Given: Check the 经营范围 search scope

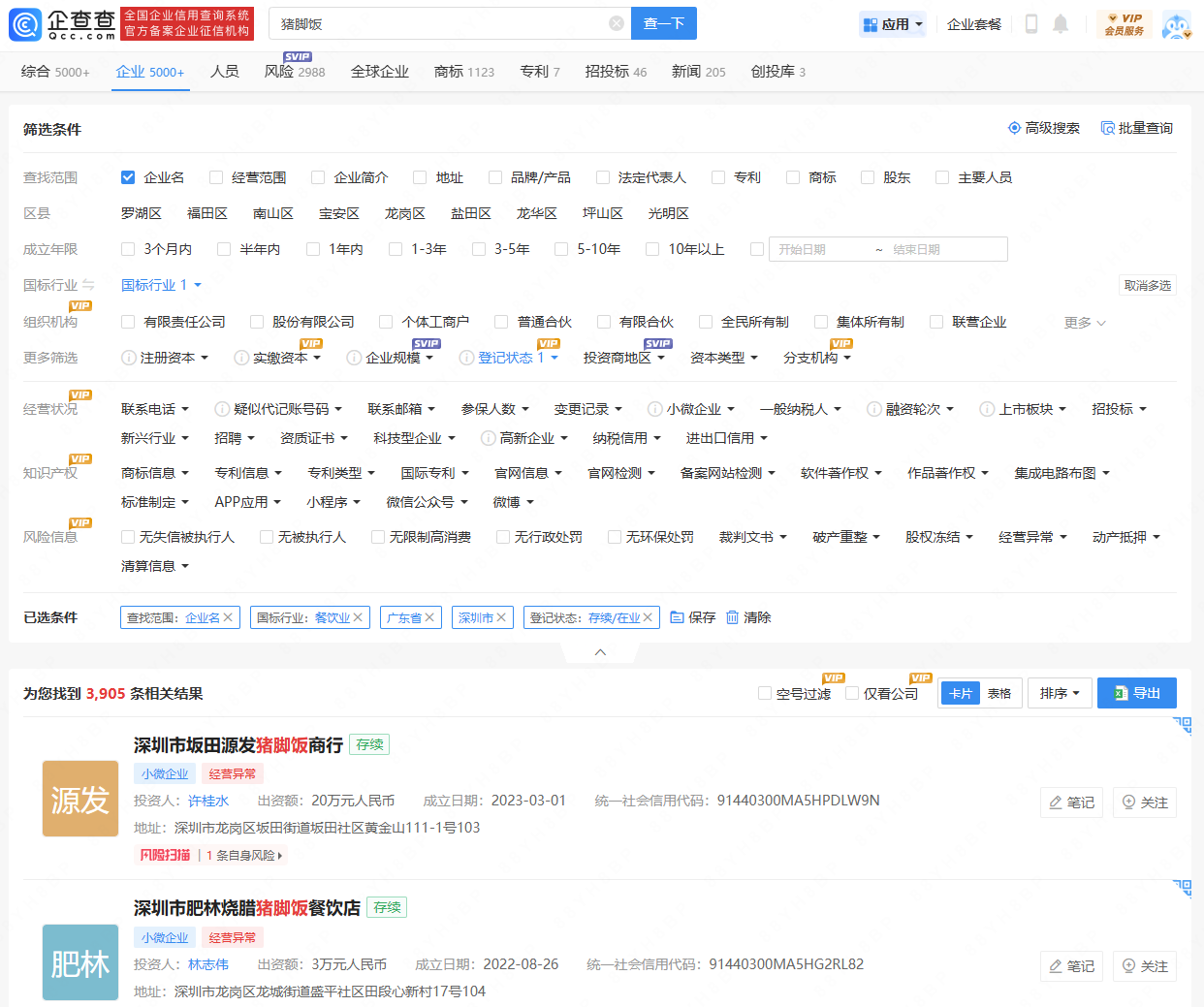Looking at the screenshot, I should [x=216, y=177].
